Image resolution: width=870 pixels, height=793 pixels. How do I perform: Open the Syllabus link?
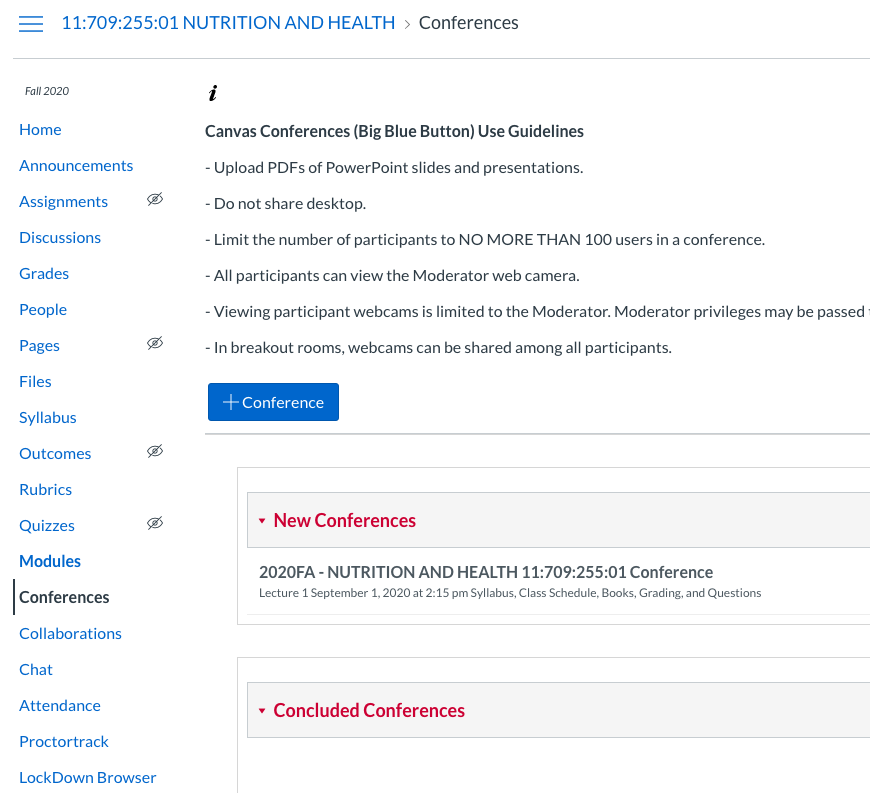[x=48, y=417]
